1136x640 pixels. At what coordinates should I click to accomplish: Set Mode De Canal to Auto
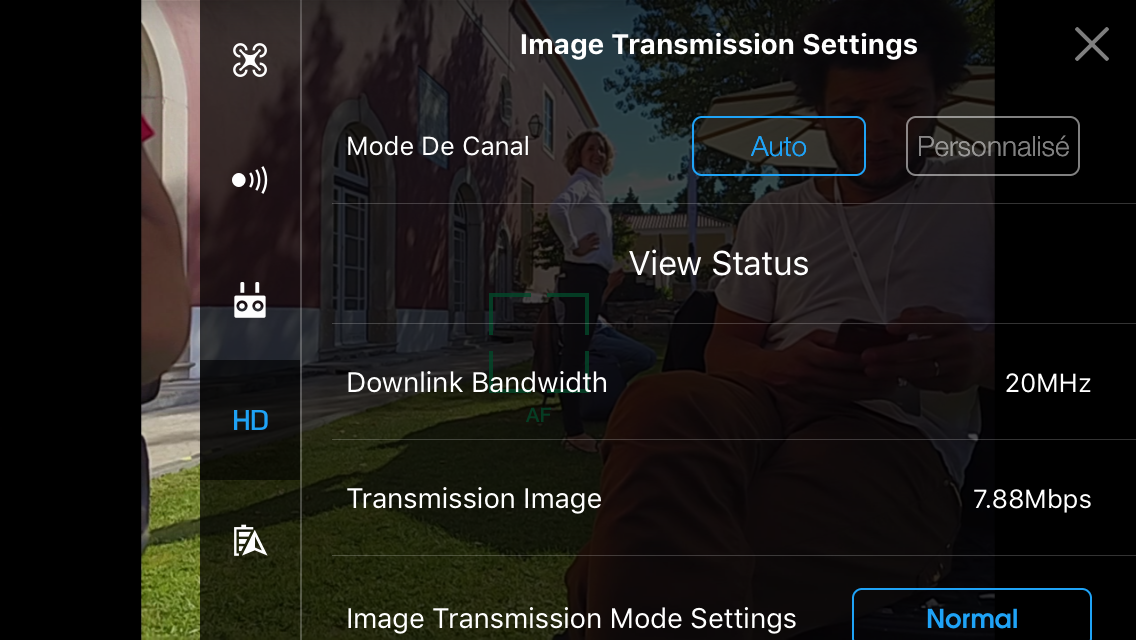tap(778, 146)
